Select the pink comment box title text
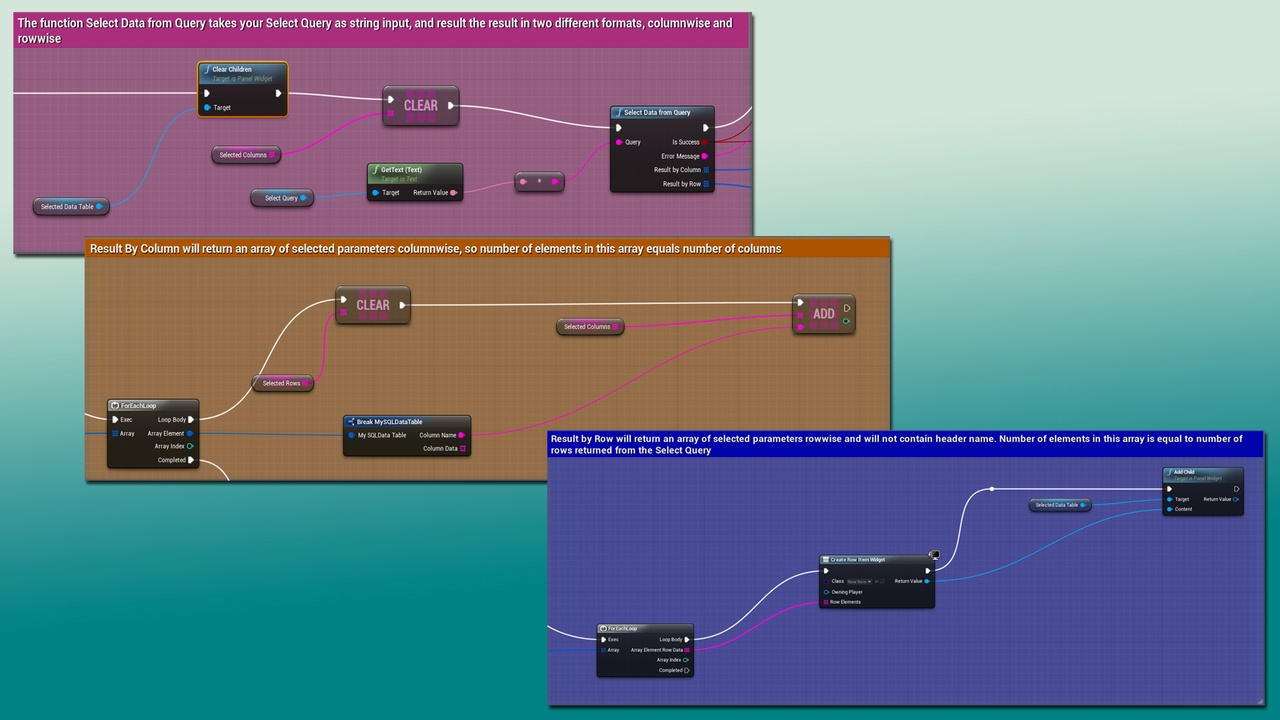 click(x=375, y=30)
